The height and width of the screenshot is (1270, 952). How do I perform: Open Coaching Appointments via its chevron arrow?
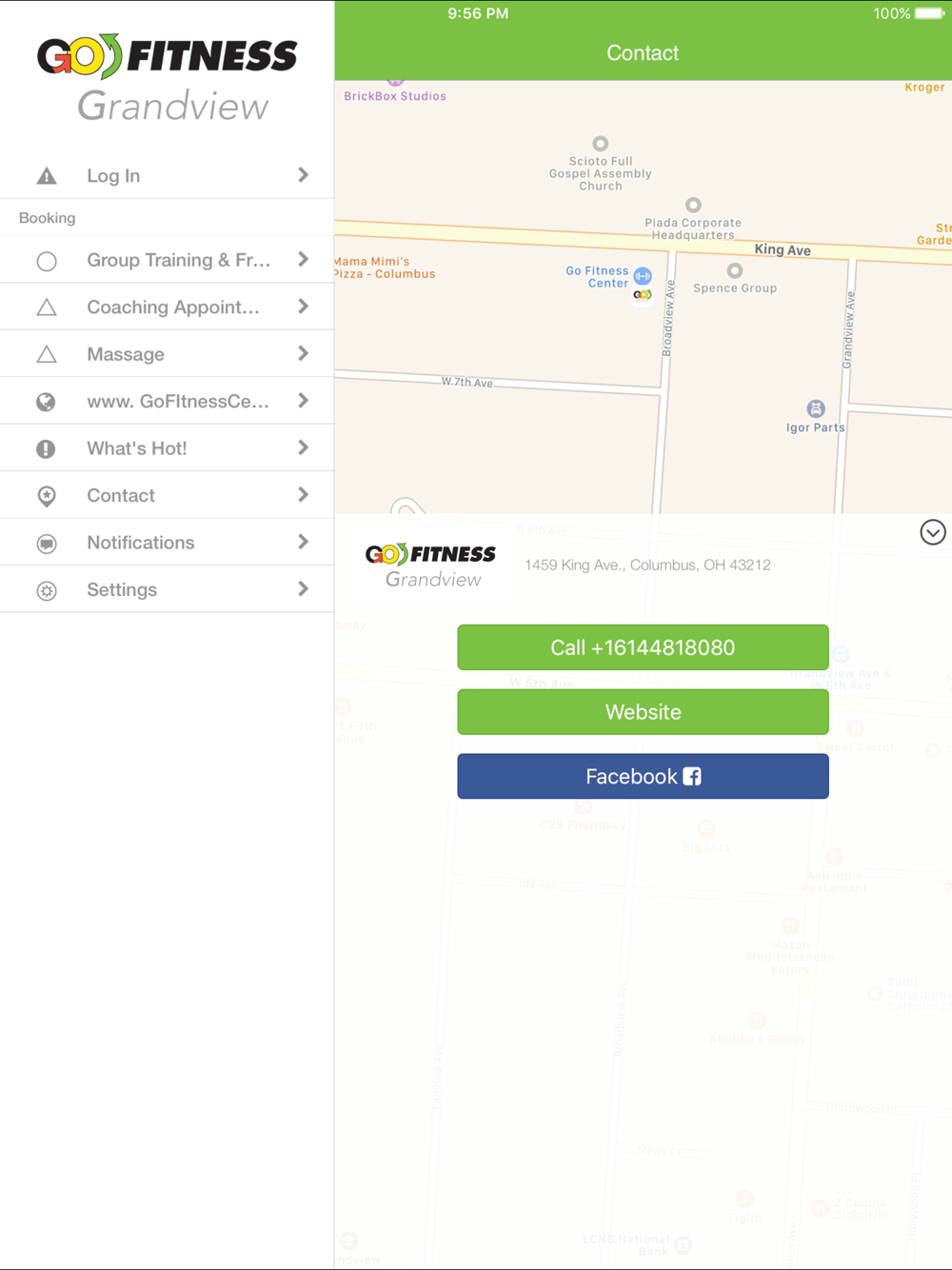tap(303, 307)
